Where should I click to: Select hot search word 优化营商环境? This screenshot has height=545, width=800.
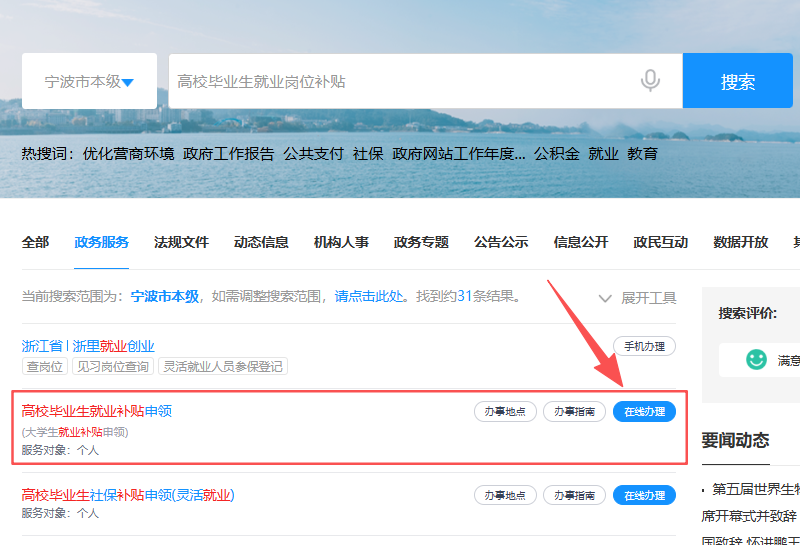[x=129, y=154]
